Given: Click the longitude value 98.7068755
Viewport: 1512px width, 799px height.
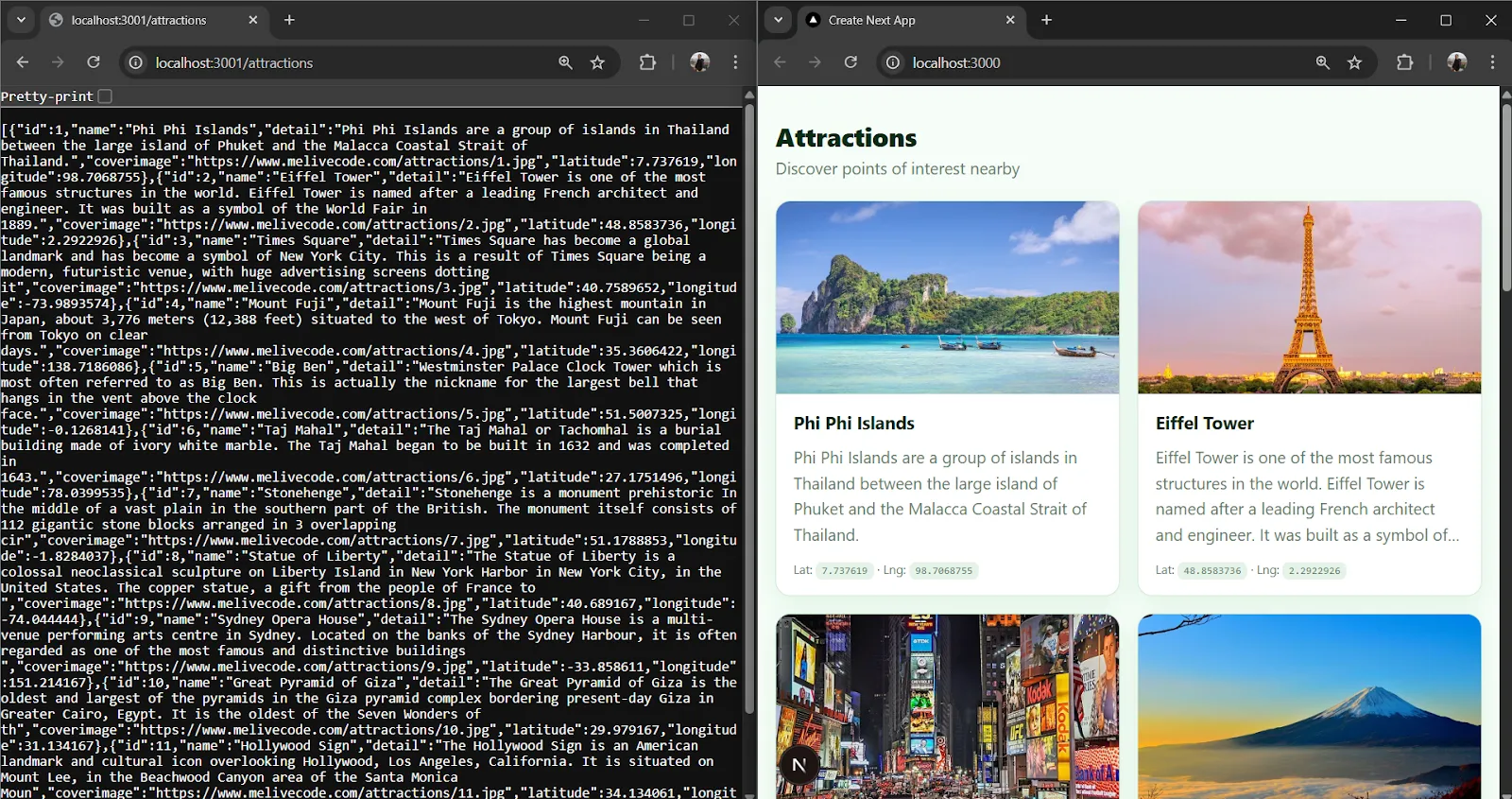Looking at the screenshot, I should [943, 570].
